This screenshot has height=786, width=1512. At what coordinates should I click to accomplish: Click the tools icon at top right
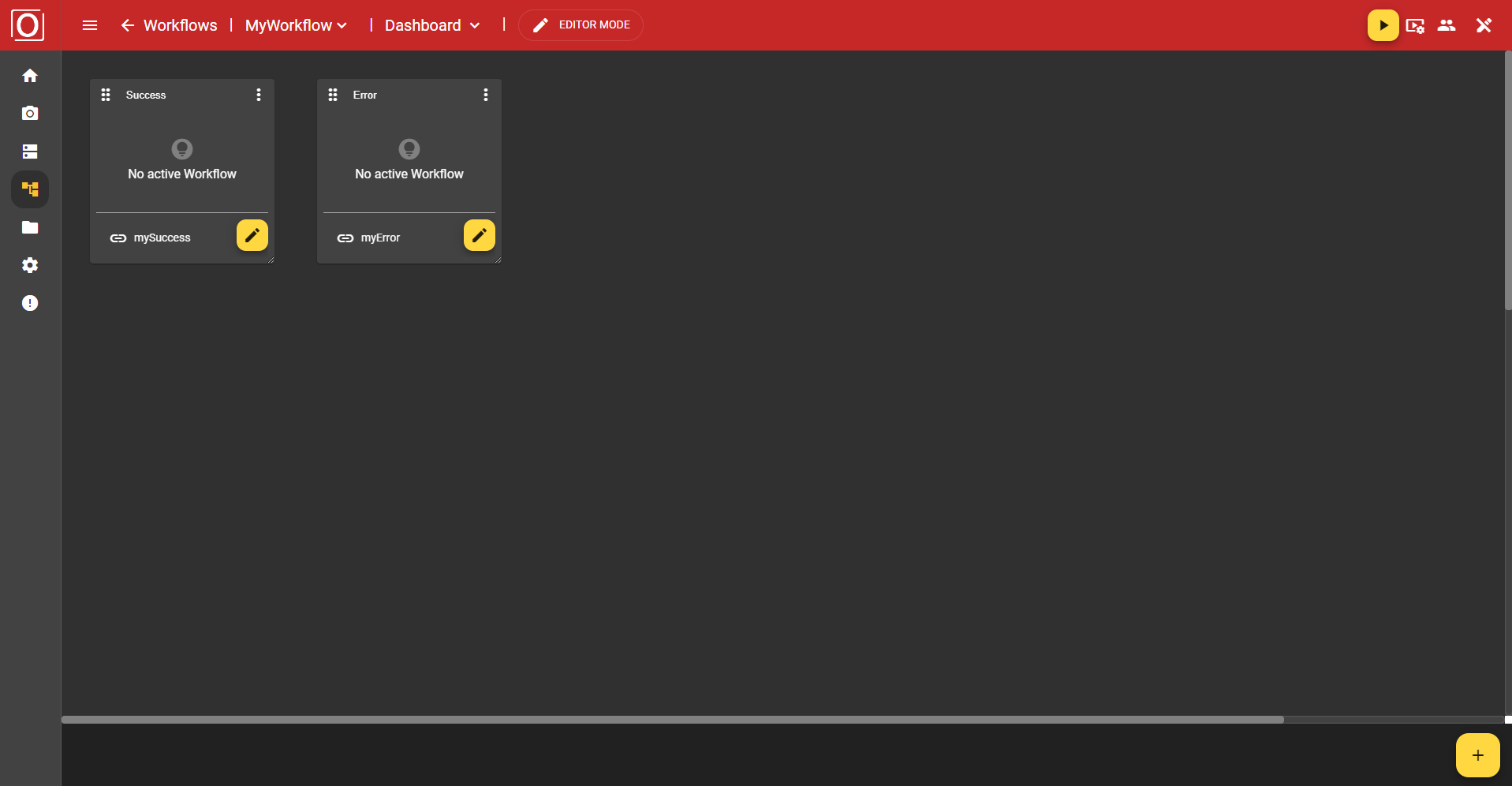[1484, 24]
